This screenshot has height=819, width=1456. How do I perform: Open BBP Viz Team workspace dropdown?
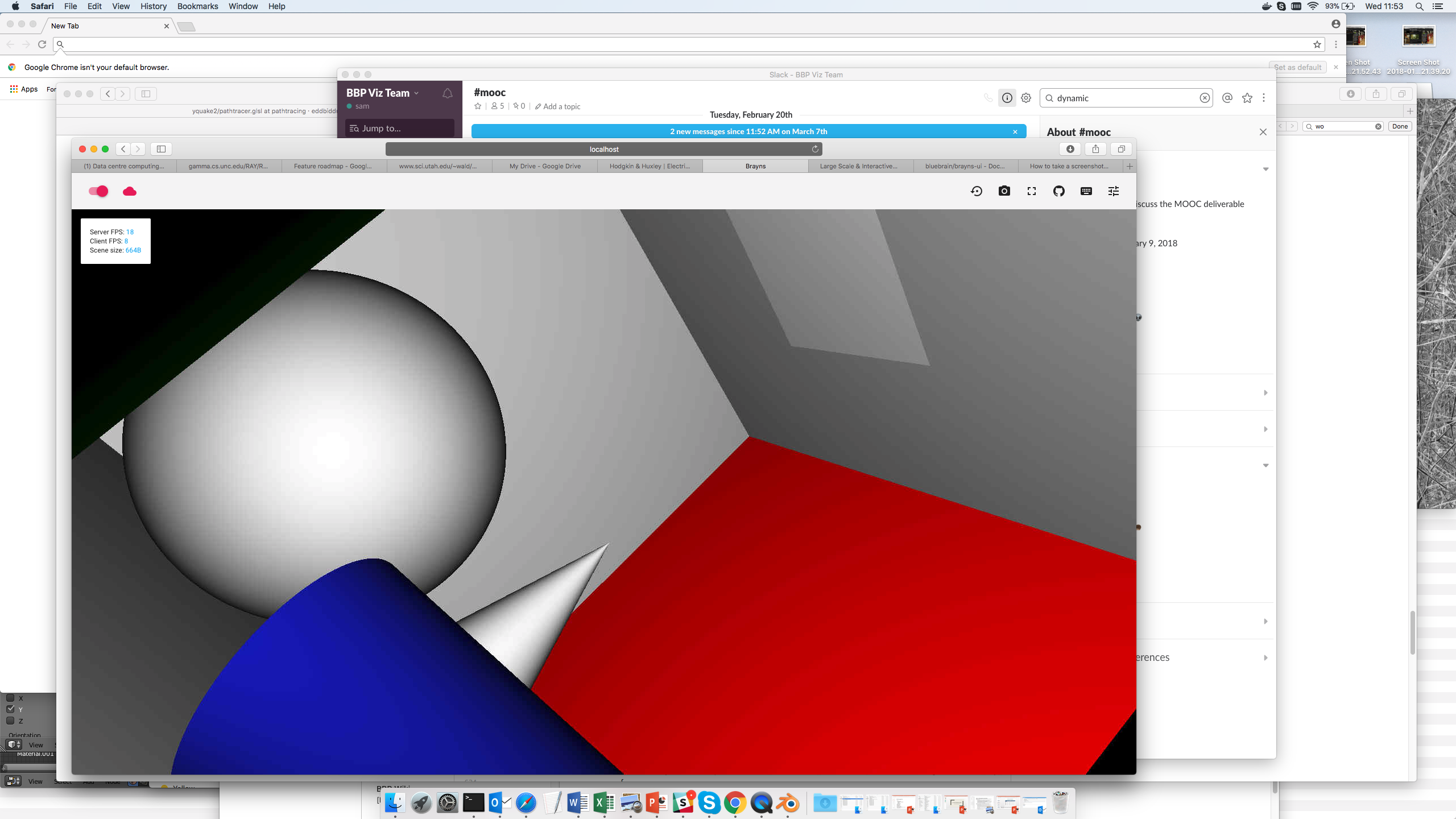coord(382,93)
